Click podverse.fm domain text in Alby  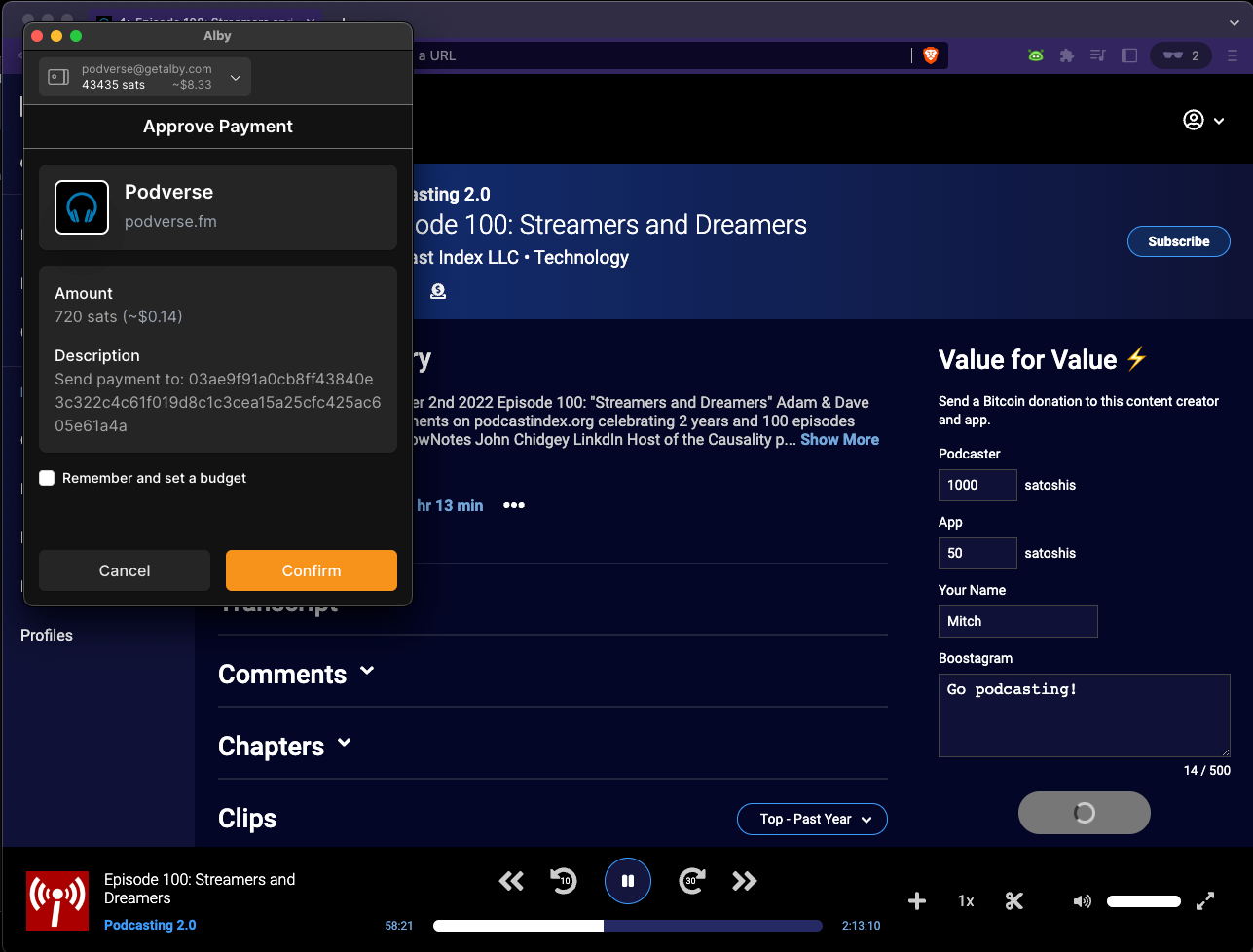(x=170, y=221)
